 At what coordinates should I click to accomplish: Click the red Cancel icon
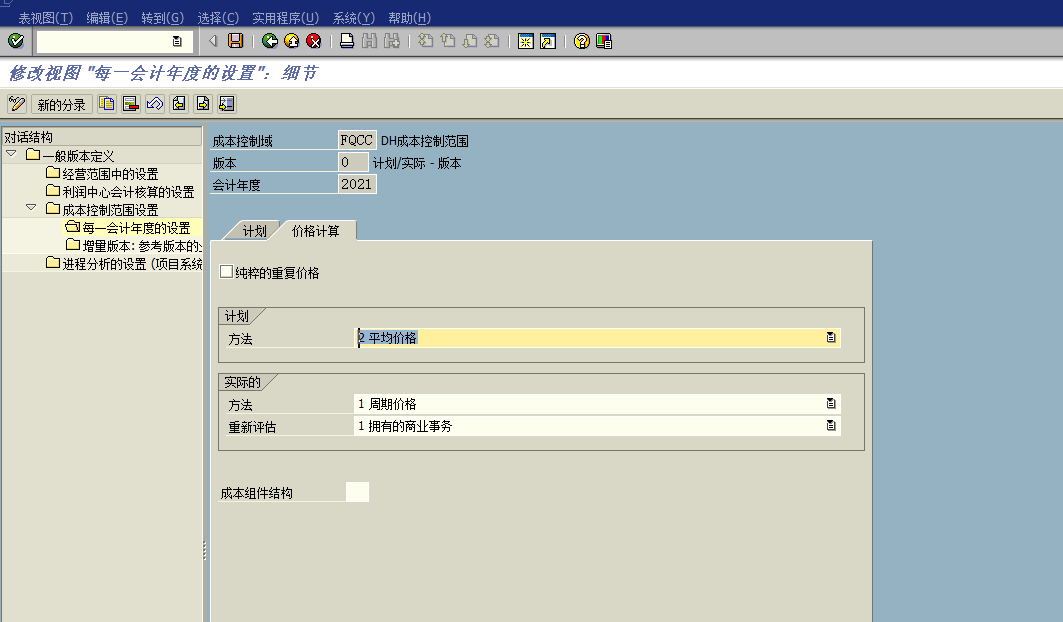tap(314, 41)
